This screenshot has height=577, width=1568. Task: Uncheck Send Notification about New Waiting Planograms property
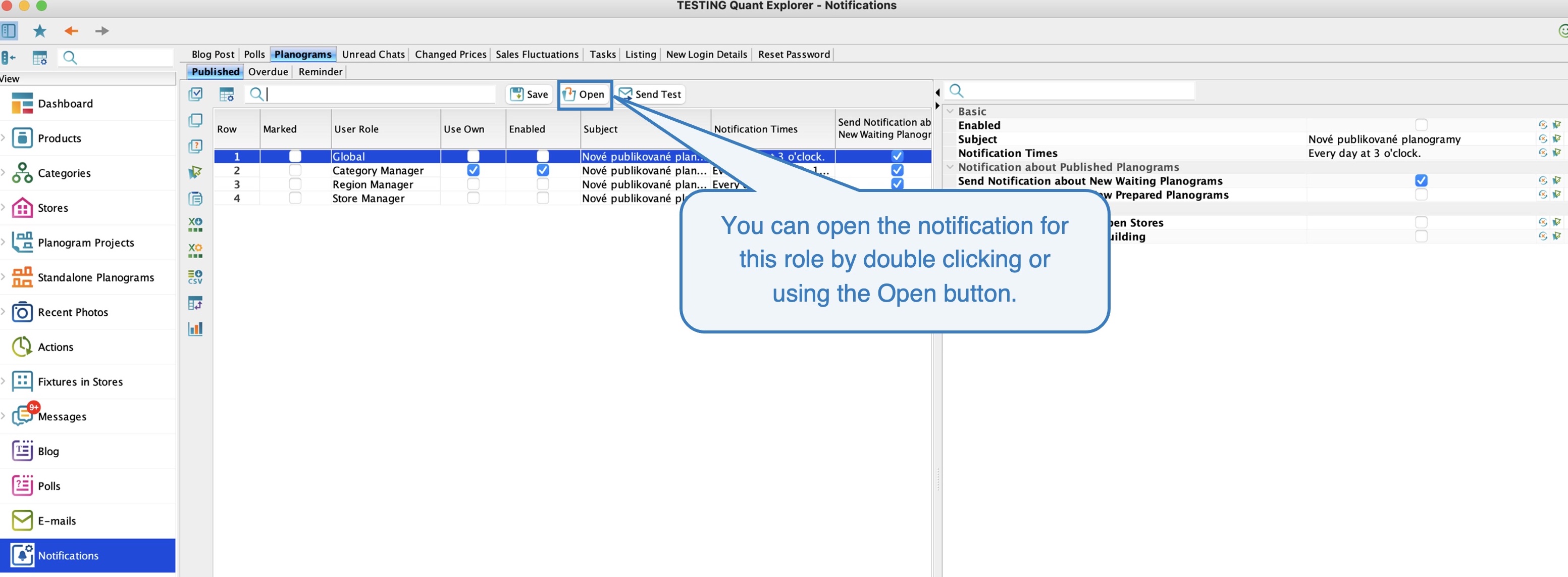tap(1421, 180)
